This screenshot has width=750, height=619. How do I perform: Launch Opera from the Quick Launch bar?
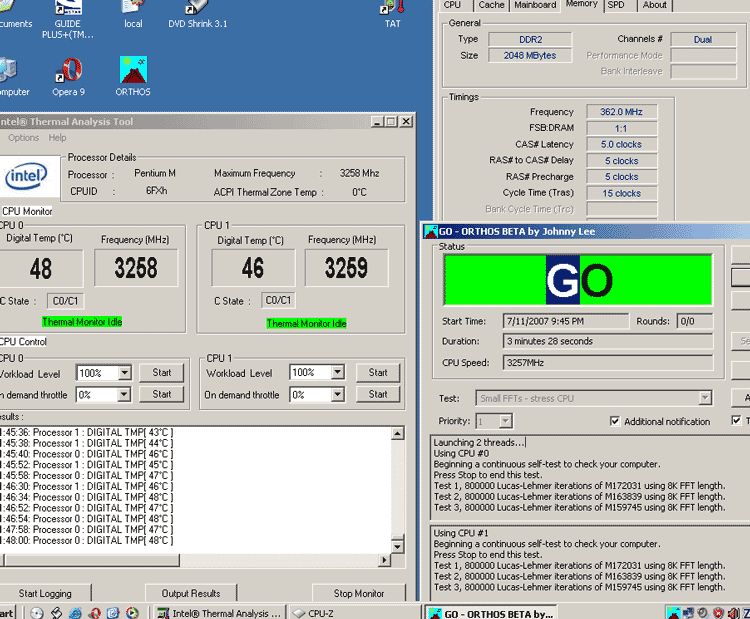tap(94, 613)
